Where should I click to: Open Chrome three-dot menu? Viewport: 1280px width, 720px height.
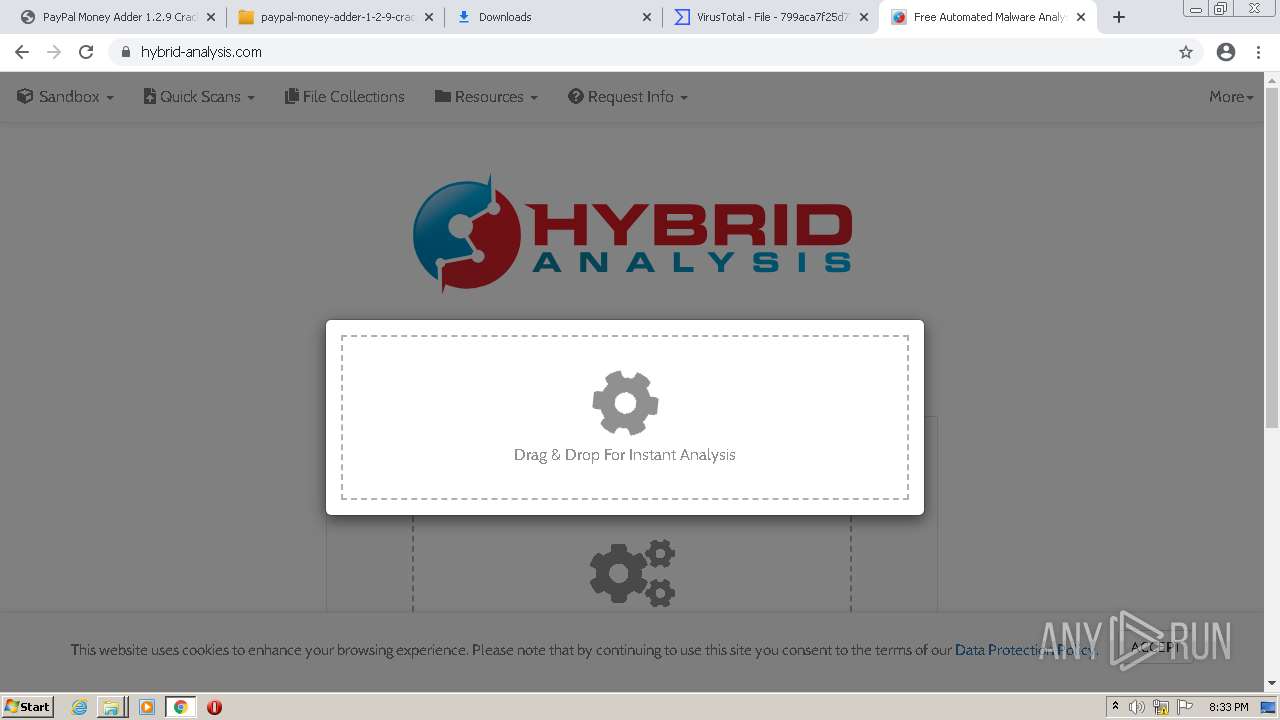(x=1258, y=52)
